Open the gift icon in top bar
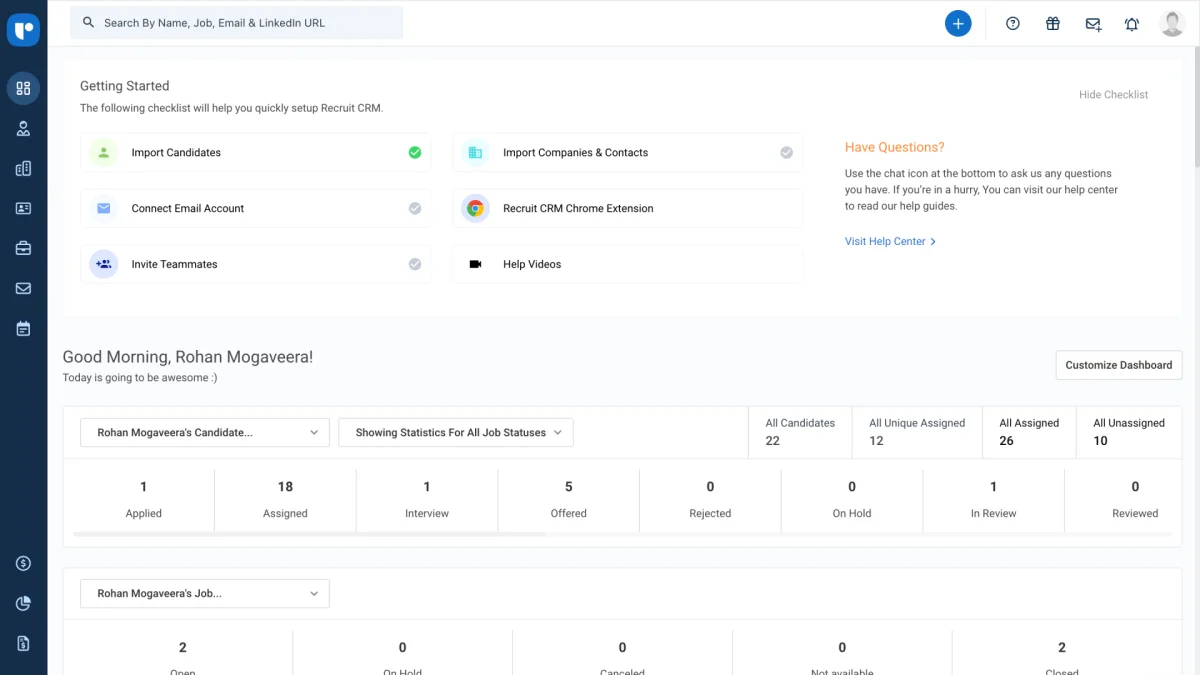 tap(1052, 24)
